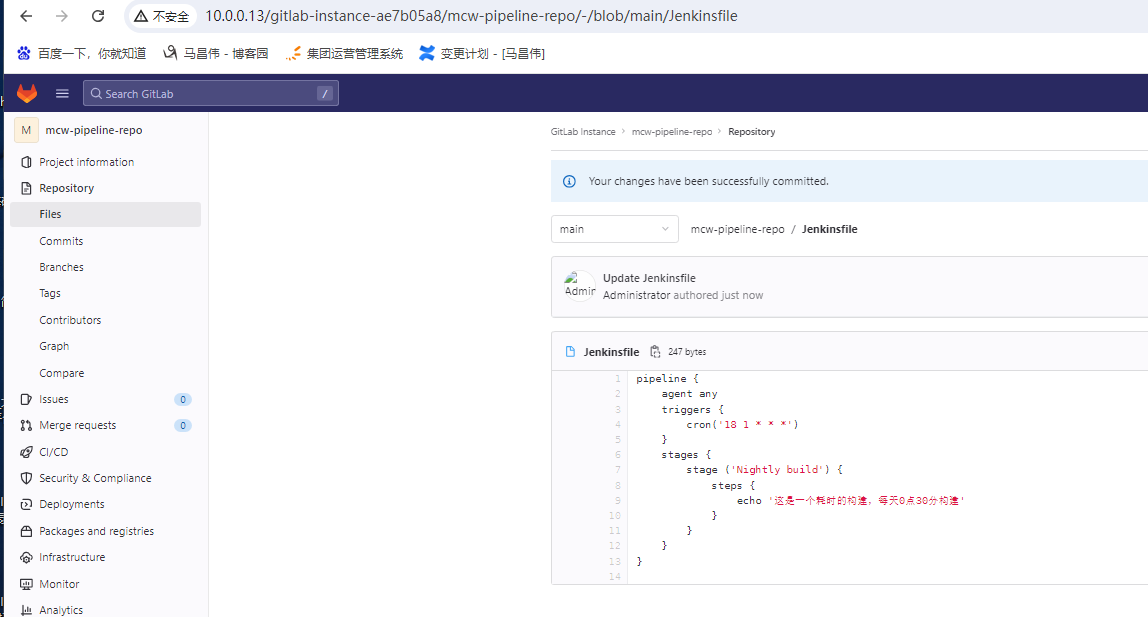1148x617 pixels.
Task: Click the Security shield icon
Action: (26, 478)
